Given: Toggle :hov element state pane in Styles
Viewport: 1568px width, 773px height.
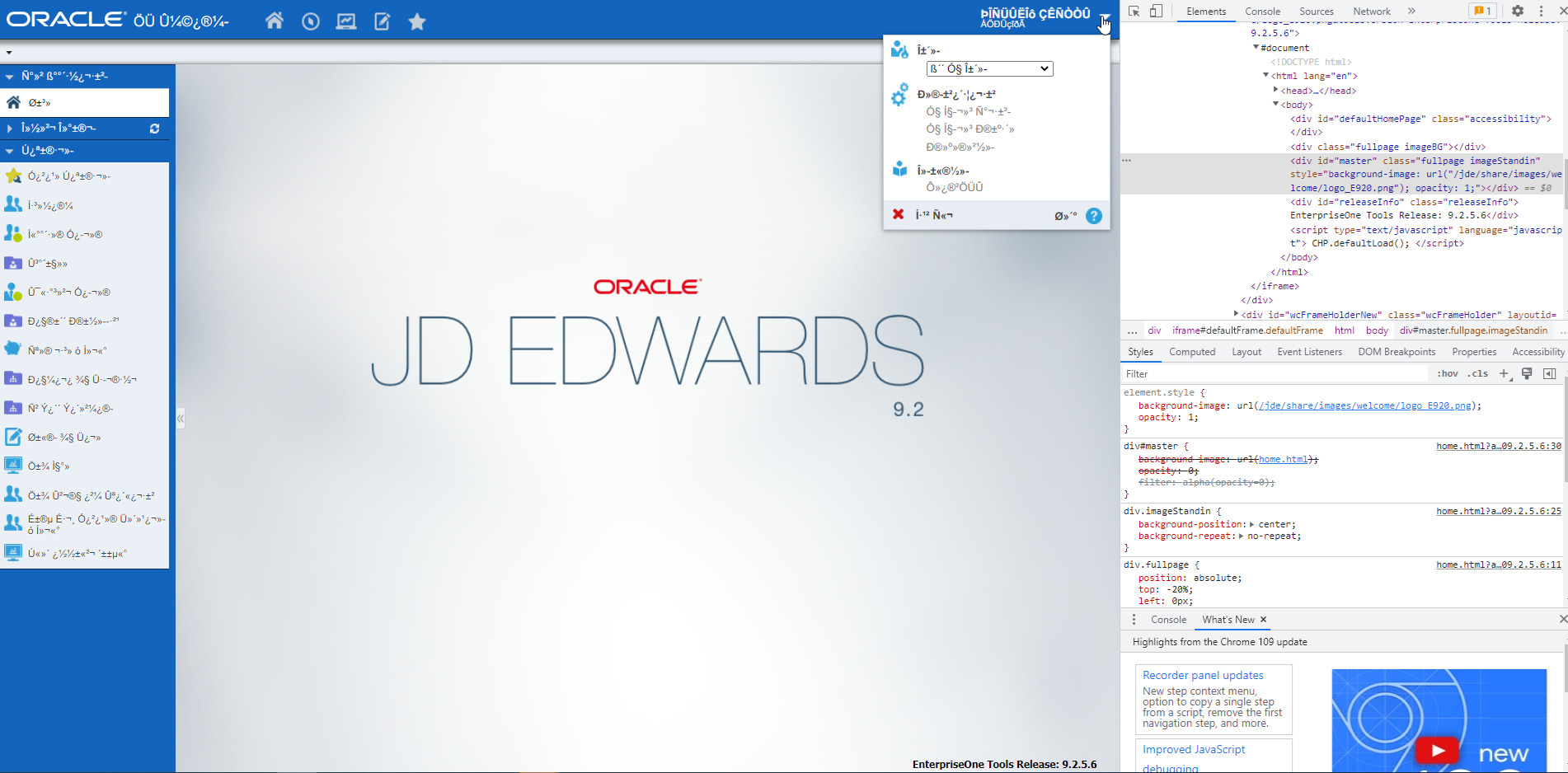Looking at the screenshot, I should click(x=1448, y=373).
